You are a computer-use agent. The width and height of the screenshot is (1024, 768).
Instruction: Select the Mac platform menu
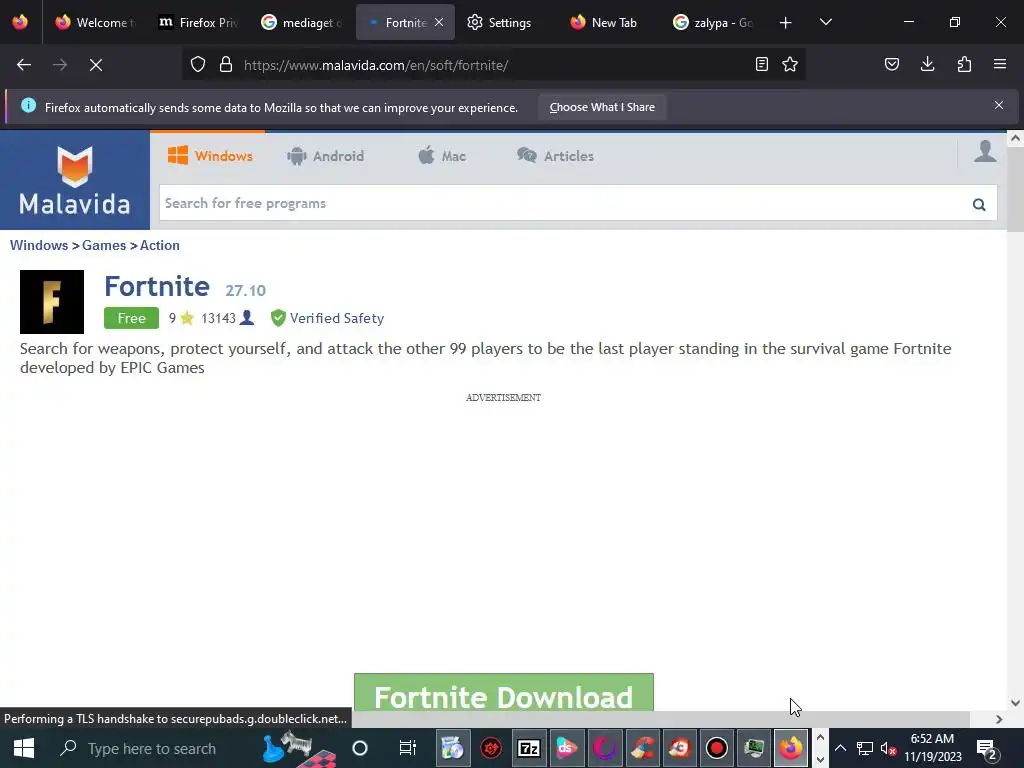click(x=442, y=156)
